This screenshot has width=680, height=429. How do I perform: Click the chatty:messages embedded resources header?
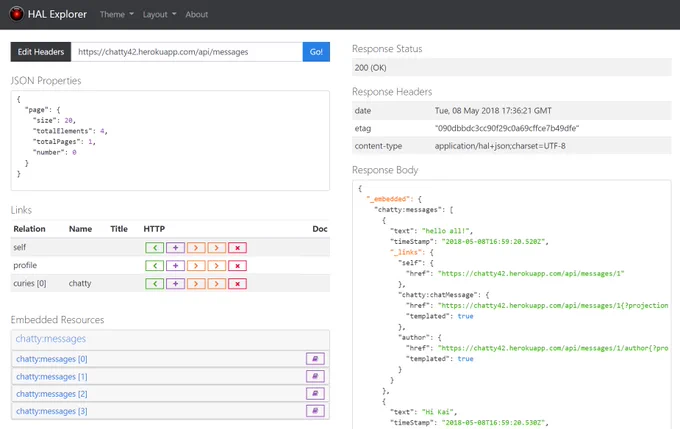(51, 339)
